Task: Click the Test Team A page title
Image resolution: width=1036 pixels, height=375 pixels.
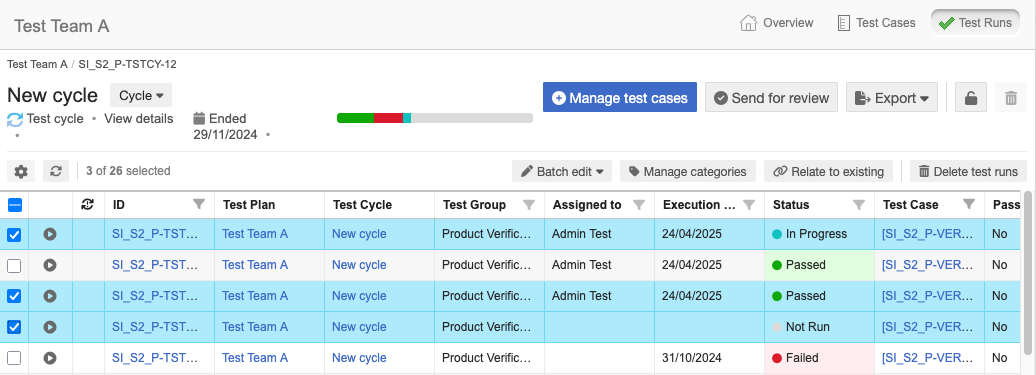Action: [61, 26]
